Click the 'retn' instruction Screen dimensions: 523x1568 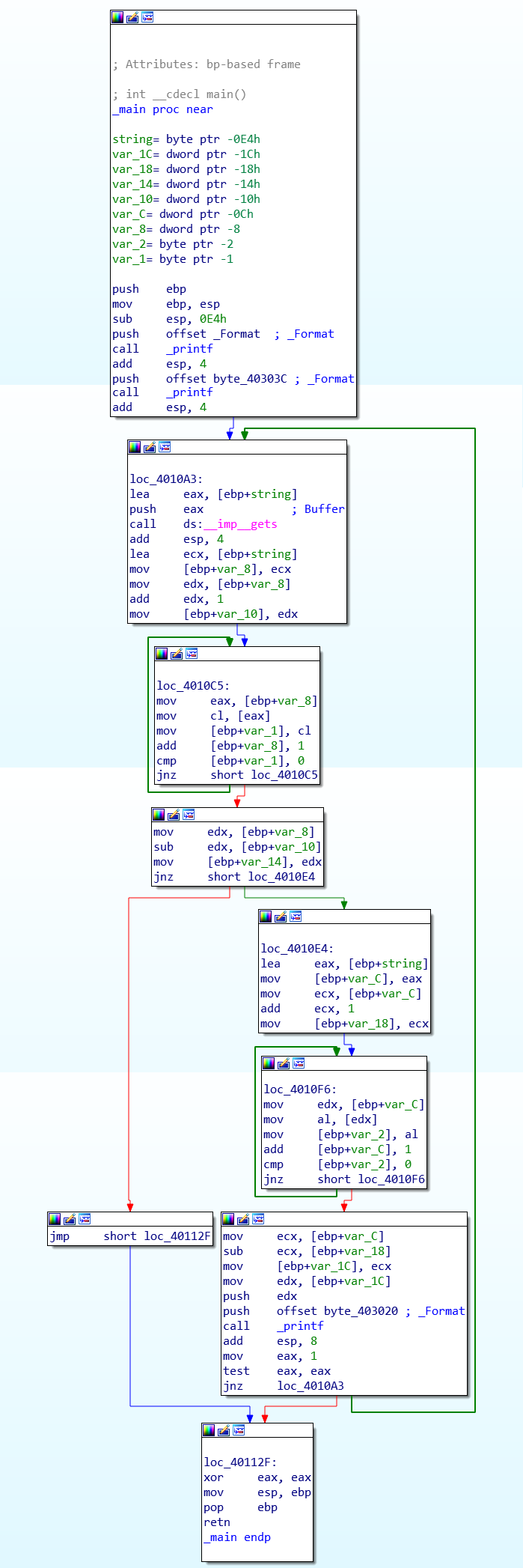(x=217, y=1522)
